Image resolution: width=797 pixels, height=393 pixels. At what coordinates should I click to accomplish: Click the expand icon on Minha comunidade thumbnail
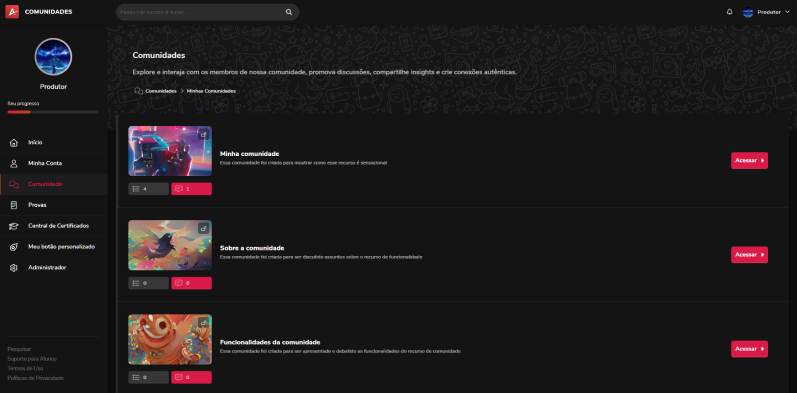[x=203, y=135]
